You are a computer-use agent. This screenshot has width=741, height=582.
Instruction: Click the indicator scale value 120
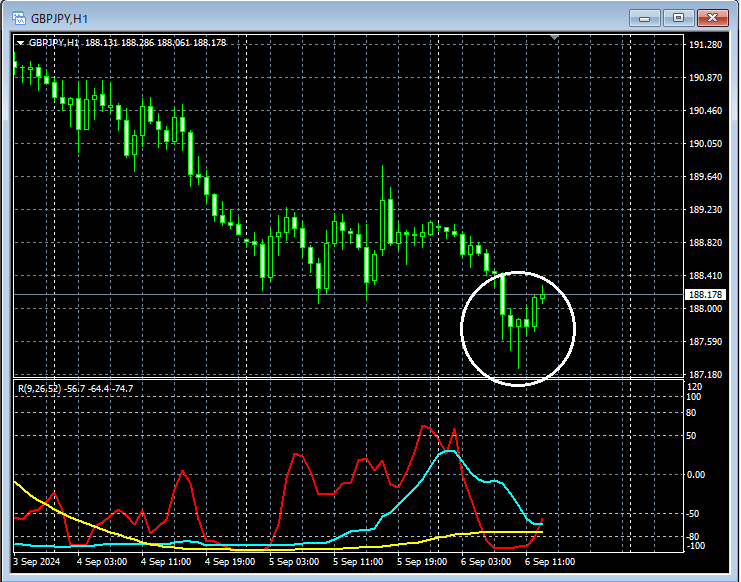pos(695,387)
